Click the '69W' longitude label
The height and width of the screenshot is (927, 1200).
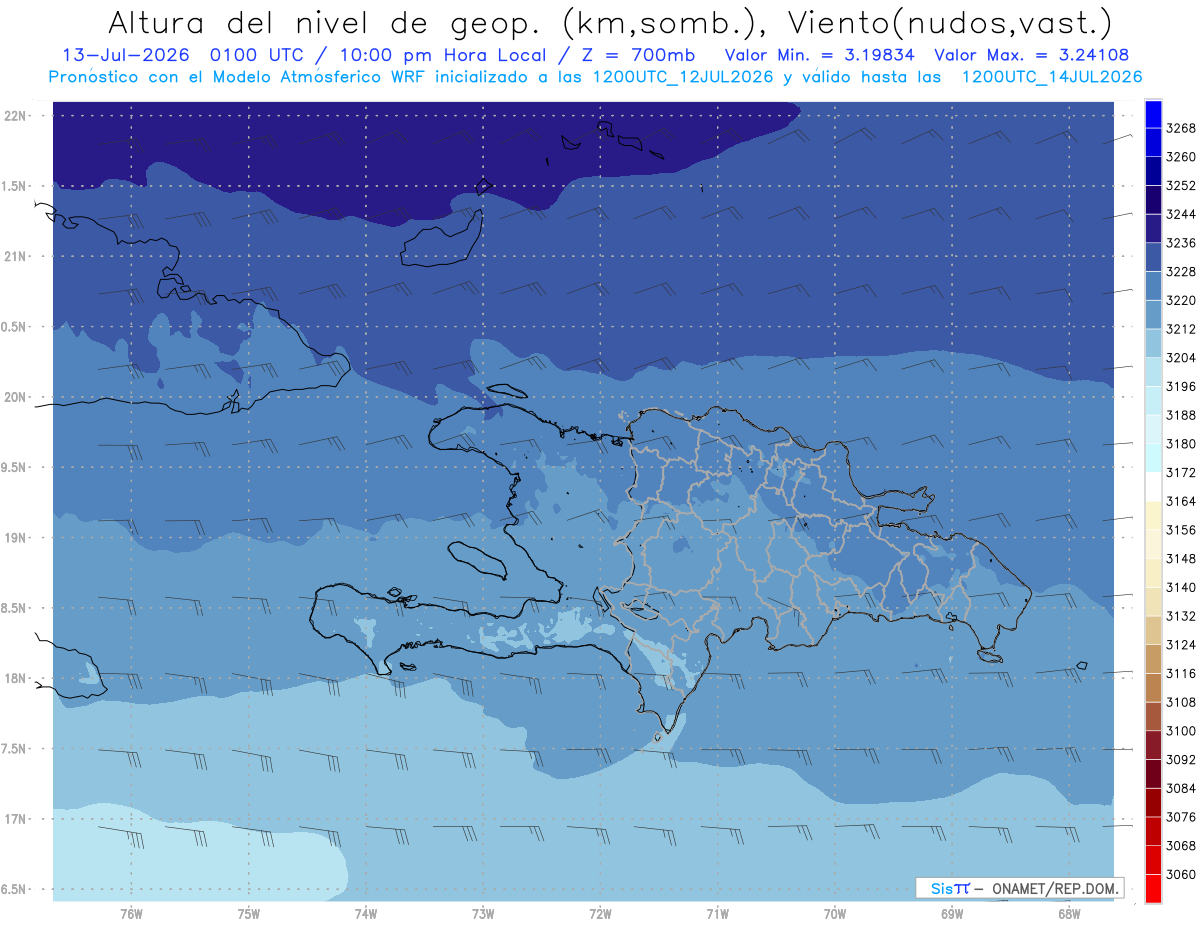(x=952, y=914)
